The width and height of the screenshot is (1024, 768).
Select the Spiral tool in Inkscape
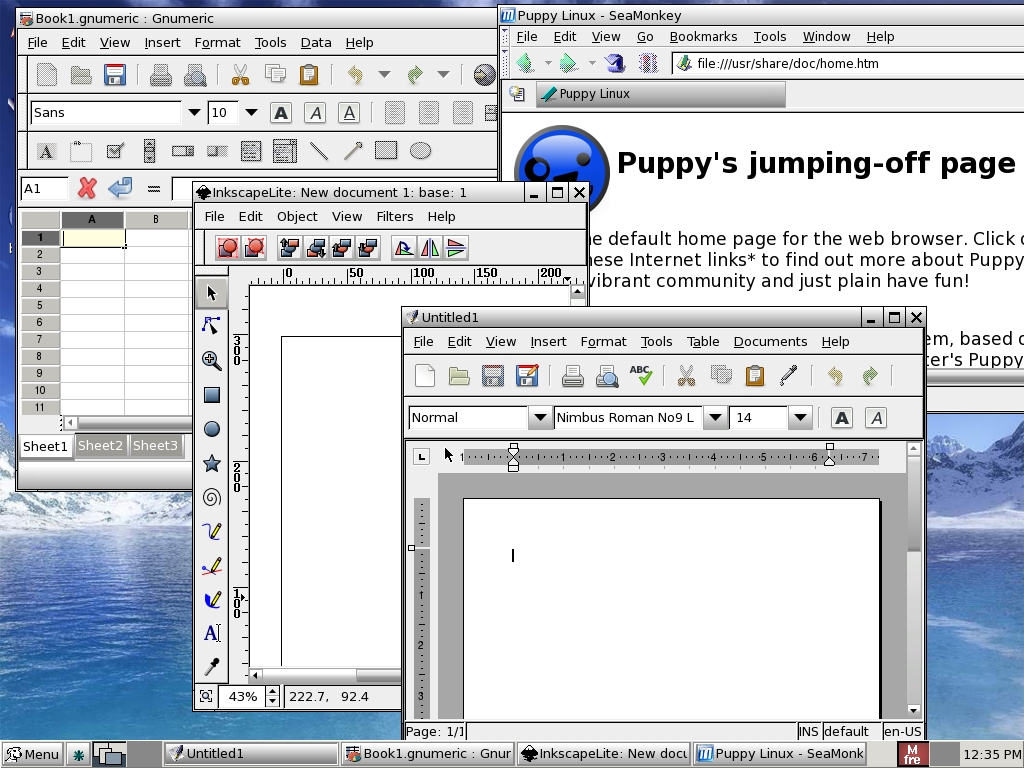(x=211, y=497)
